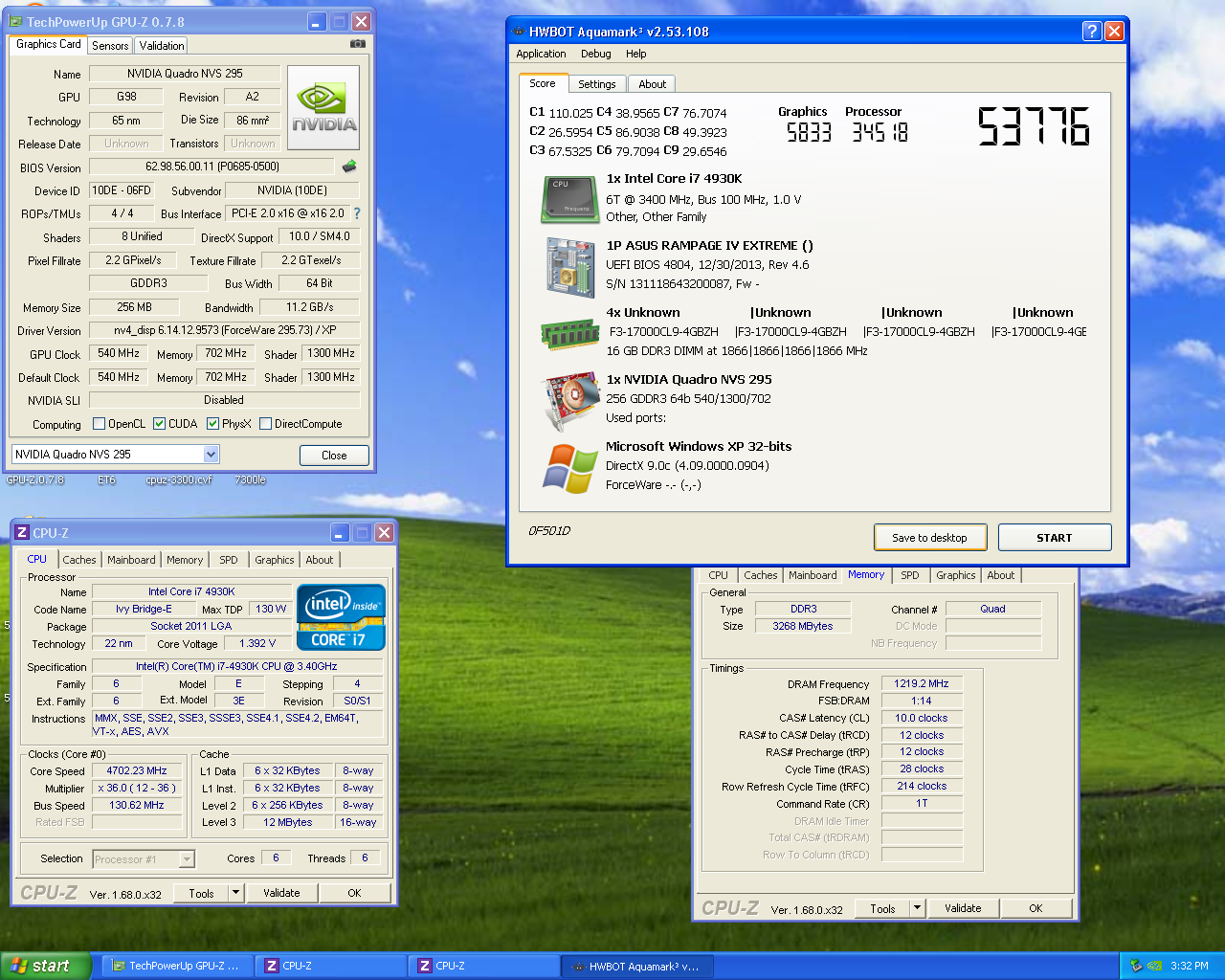Open the Caches tab in front CPU-Z
This screenshot has height=980, width=1225.
click(x=79, y=560)
